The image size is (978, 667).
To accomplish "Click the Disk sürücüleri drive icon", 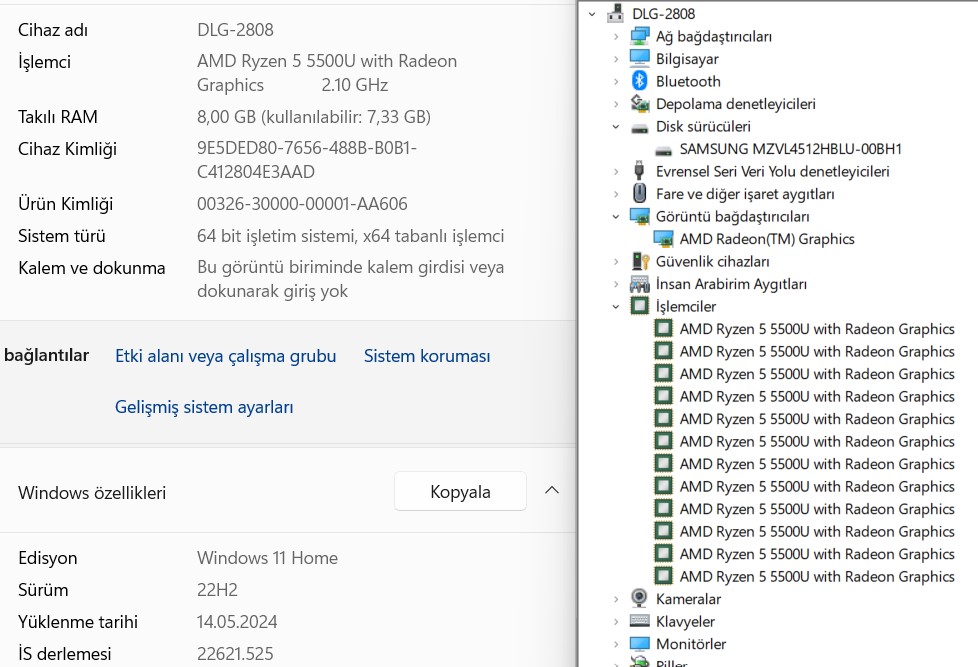I will [x=639, y=127].
